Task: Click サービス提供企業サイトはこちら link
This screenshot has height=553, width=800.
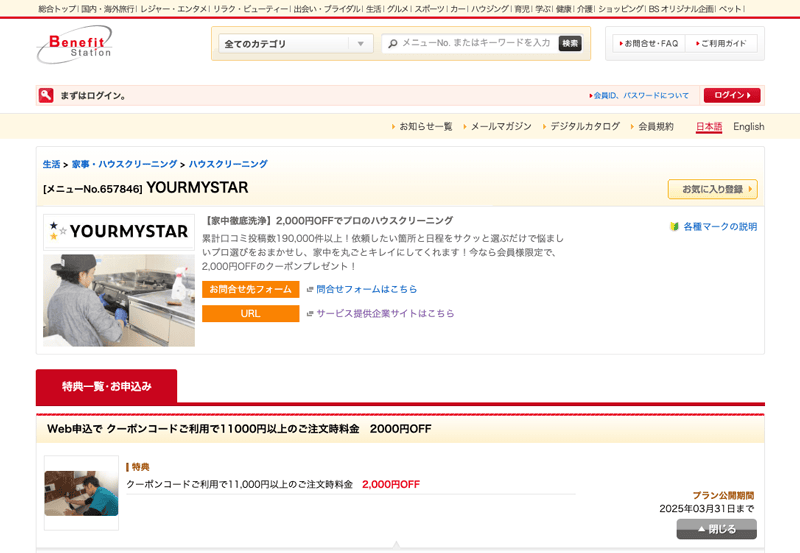Action: pyautogui.click(x=385, y=314)
